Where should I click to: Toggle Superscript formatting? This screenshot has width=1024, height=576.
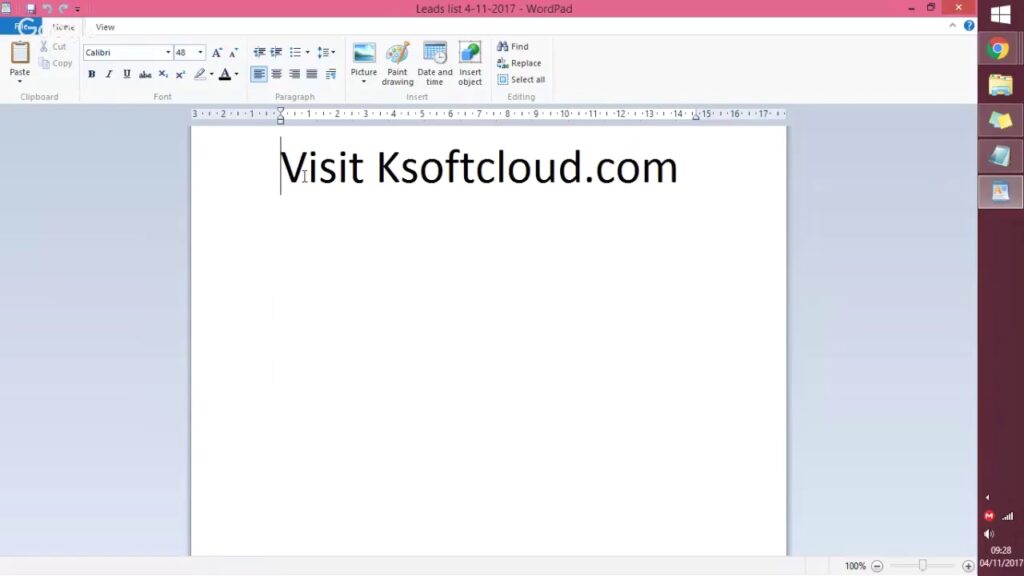[x=181, y=74]
